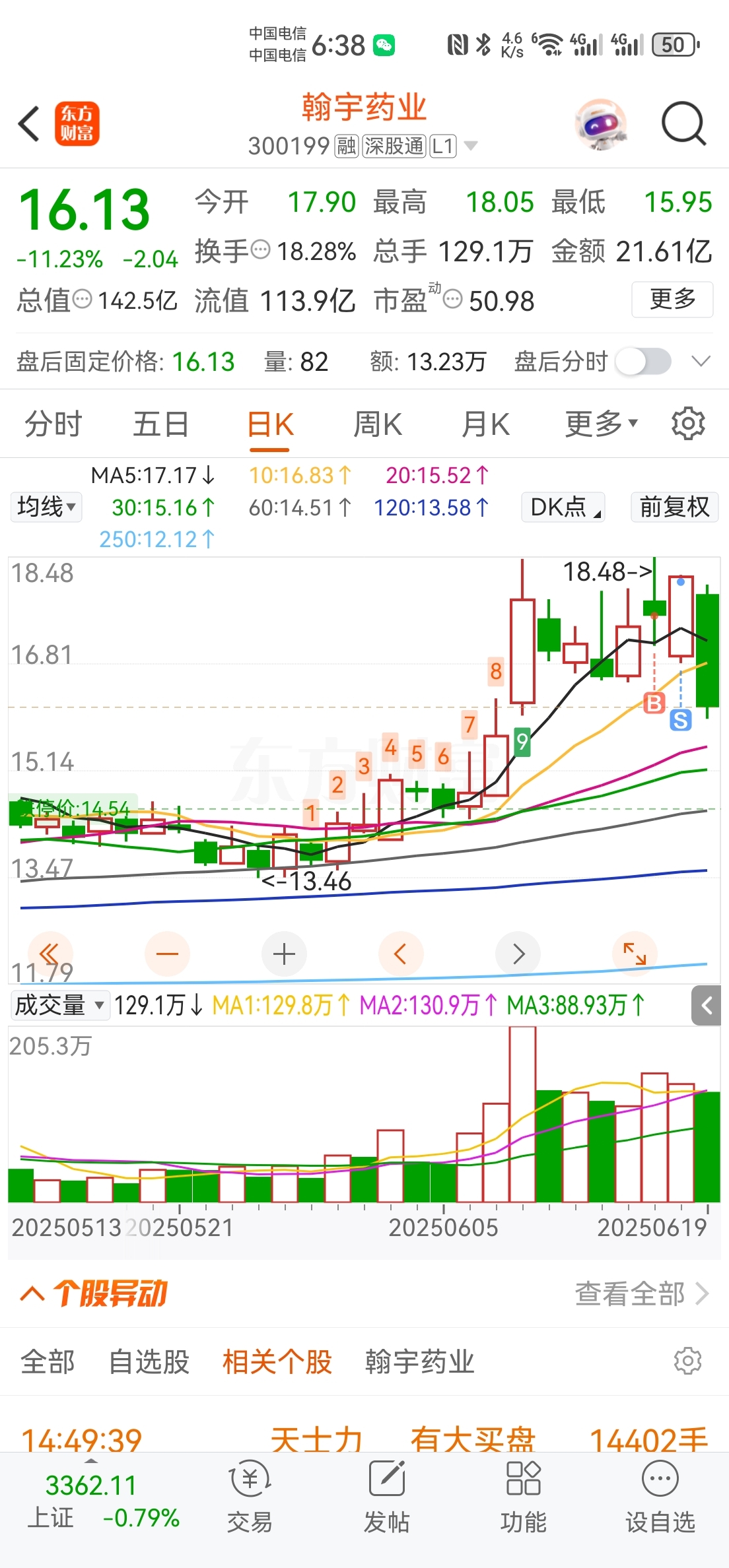Image resolution: width=729 pixels, height=1568 pixels.
Task: Tap the 融 margin tag icon
Action: (x=347, y=146)
